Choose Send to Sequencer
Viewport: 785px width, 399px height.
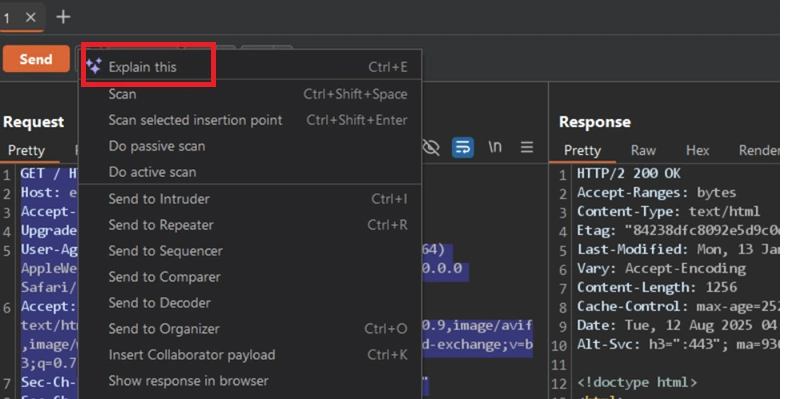click(x=250, y=251)
